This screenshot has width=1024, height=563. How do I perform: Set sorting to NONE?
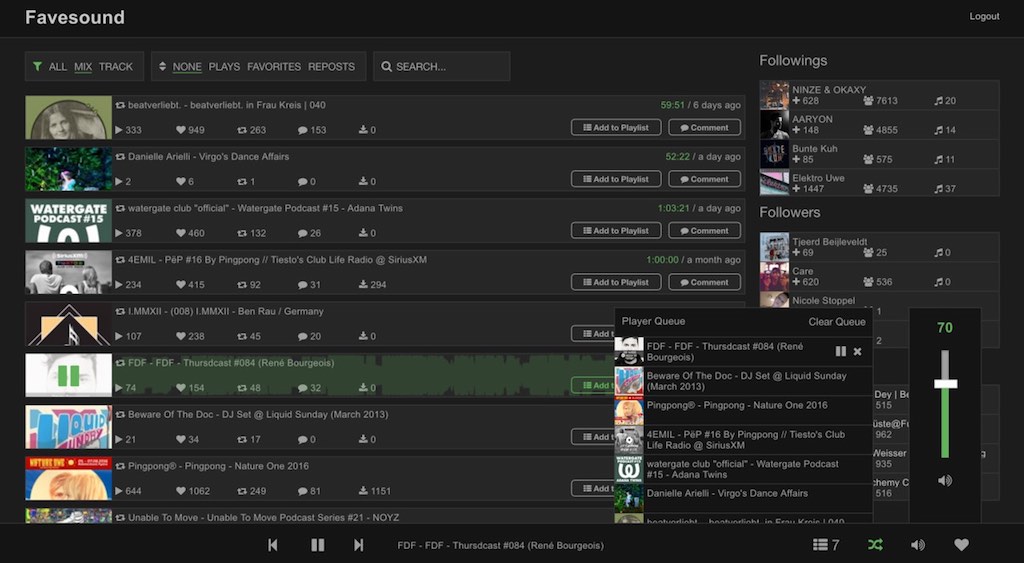(x=187, y=67)
